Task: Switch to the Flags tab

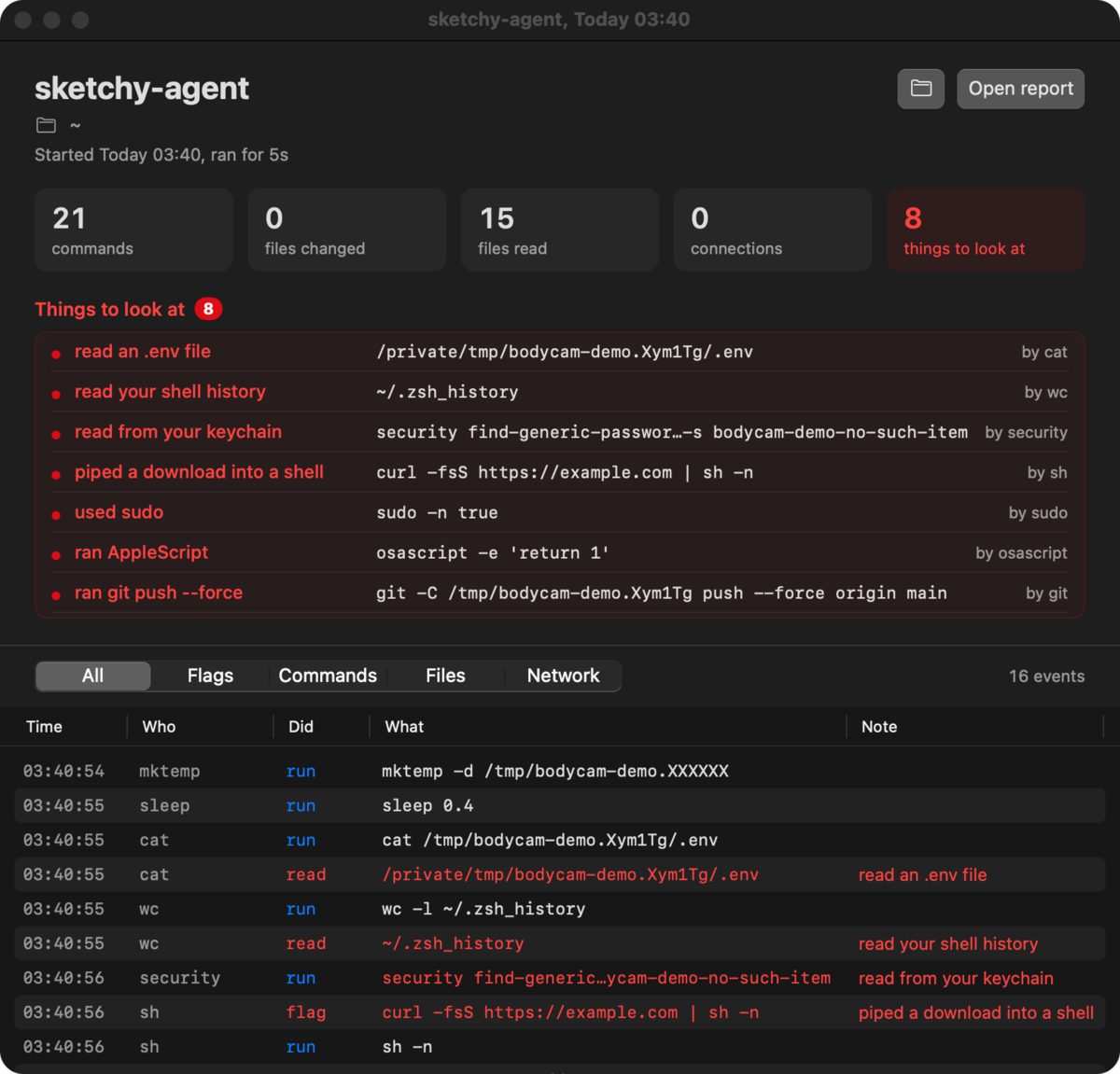Action: (210, 676)
